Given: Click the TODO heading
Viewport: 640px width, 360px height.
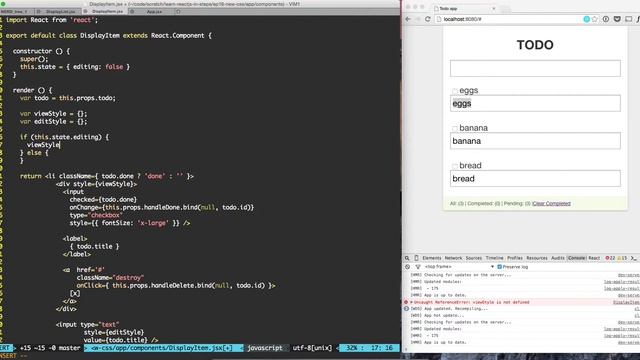Looking at the screenshot, I should point(535,45).
